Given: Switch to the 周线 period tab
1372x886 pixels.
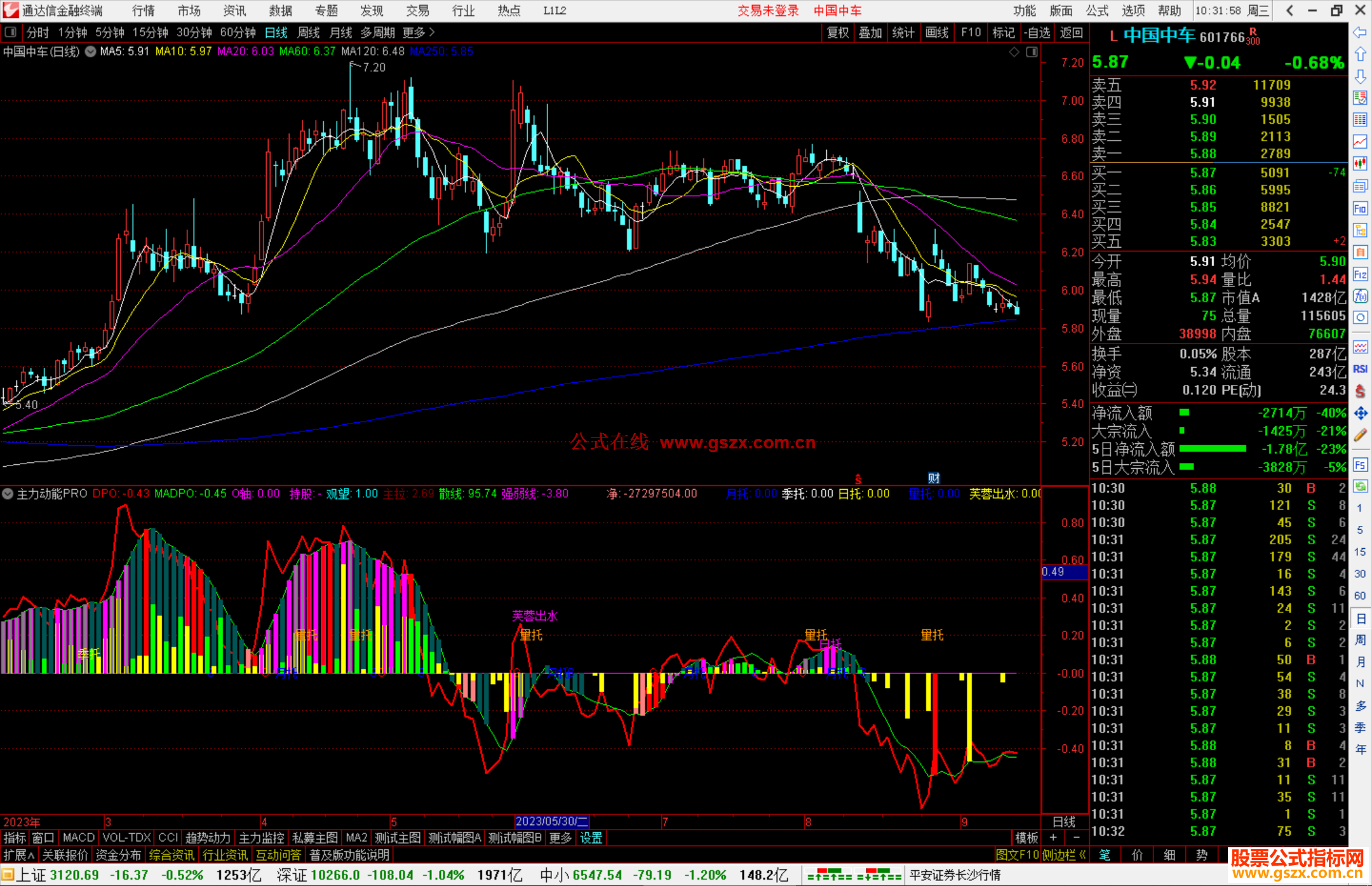Looking at the screenshot, I should pos(309,32).
